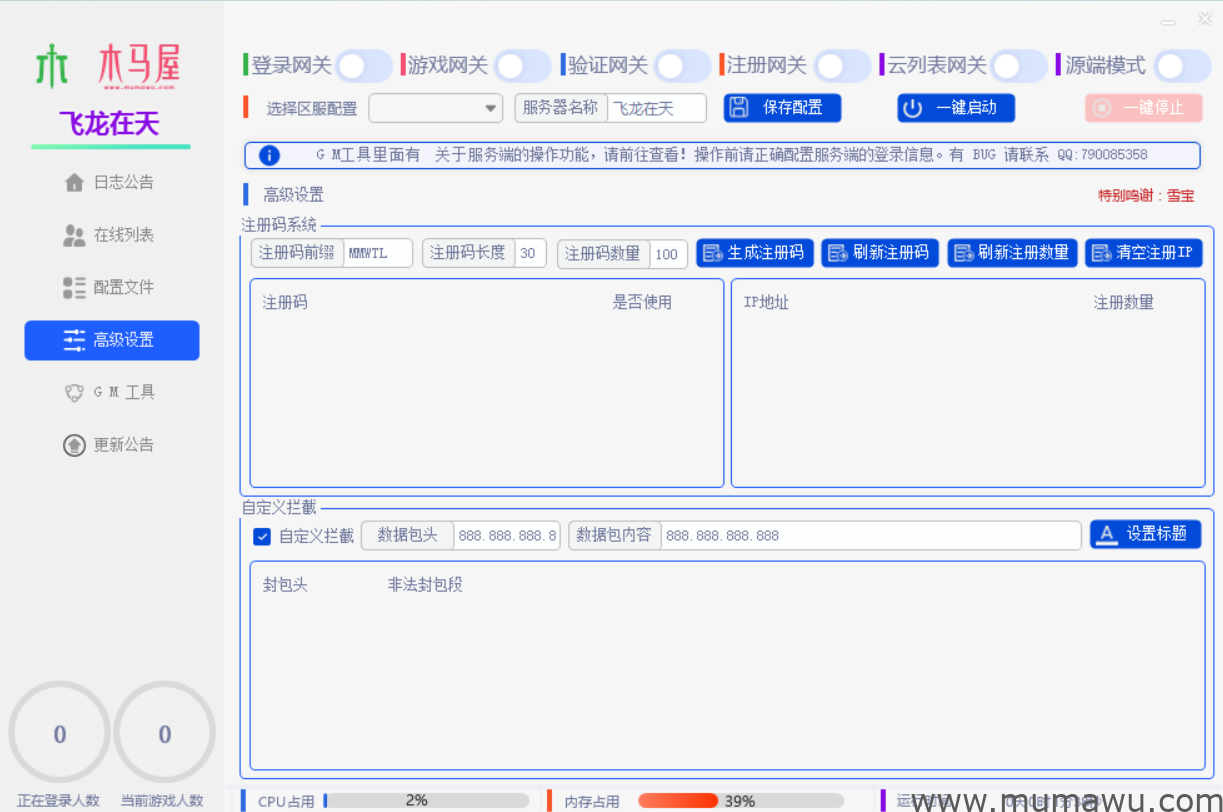Click the 清空注册IP clear icon

coord(1100,252)
